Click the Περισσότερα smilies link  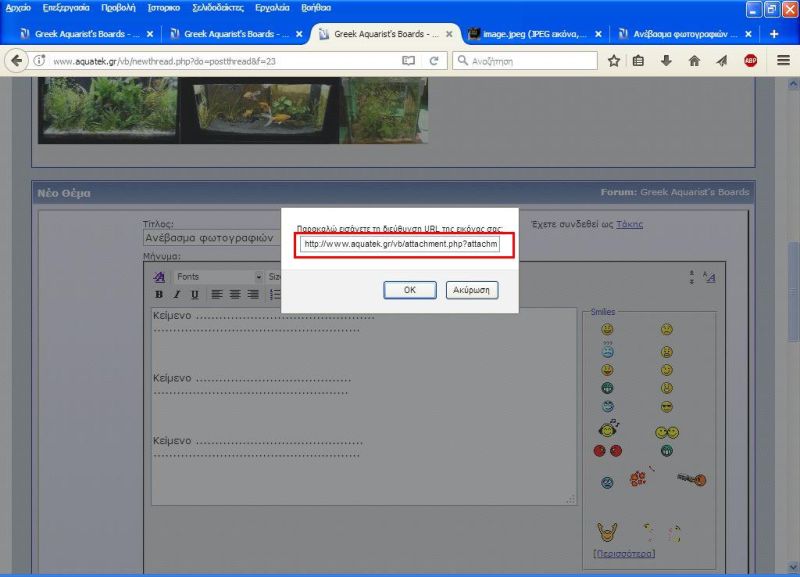coord(624,553)
